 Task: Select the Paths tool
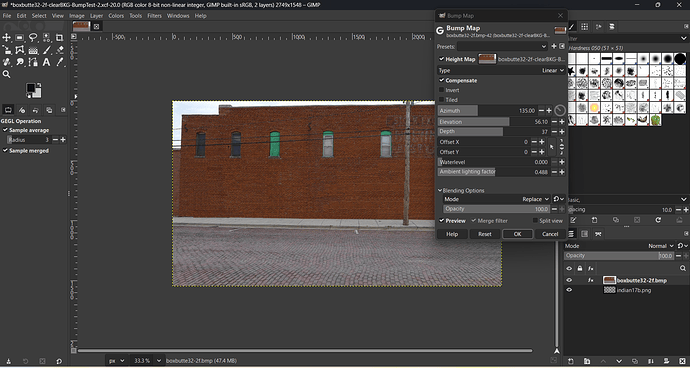(33, 63)
